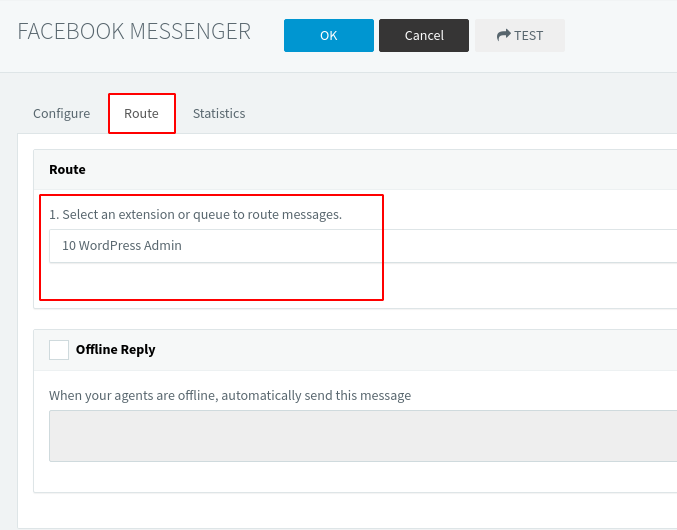The image size is (677, 530).
Task: Click the TEST button
Action: coord(520,35)
